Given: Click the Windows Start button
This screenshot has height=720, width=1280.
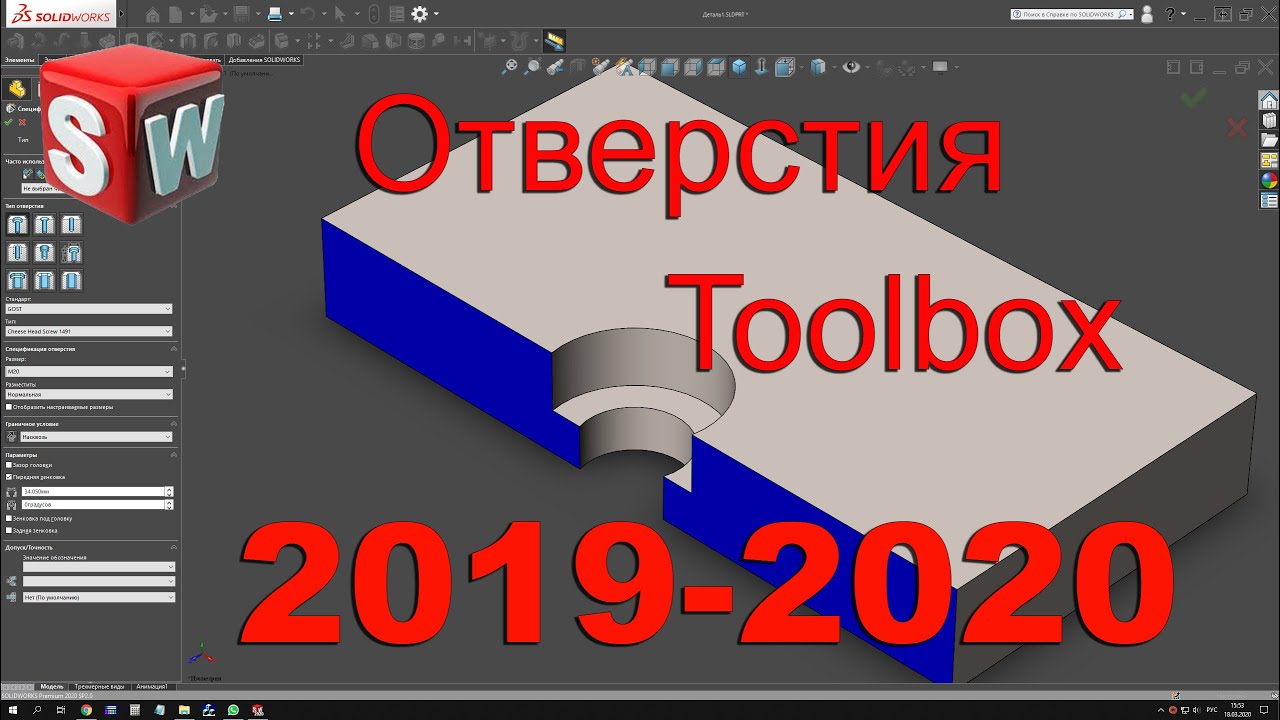Looking at the screenshot, I should pos(11,710).
